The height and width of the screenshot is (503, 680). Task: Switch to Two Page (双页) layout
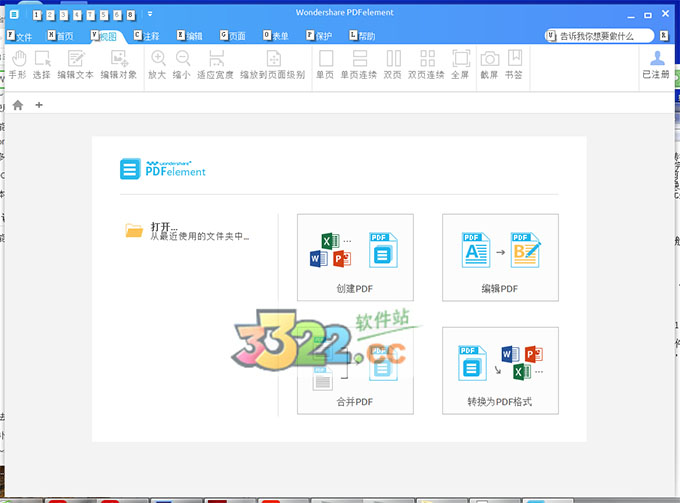point(393,65)
